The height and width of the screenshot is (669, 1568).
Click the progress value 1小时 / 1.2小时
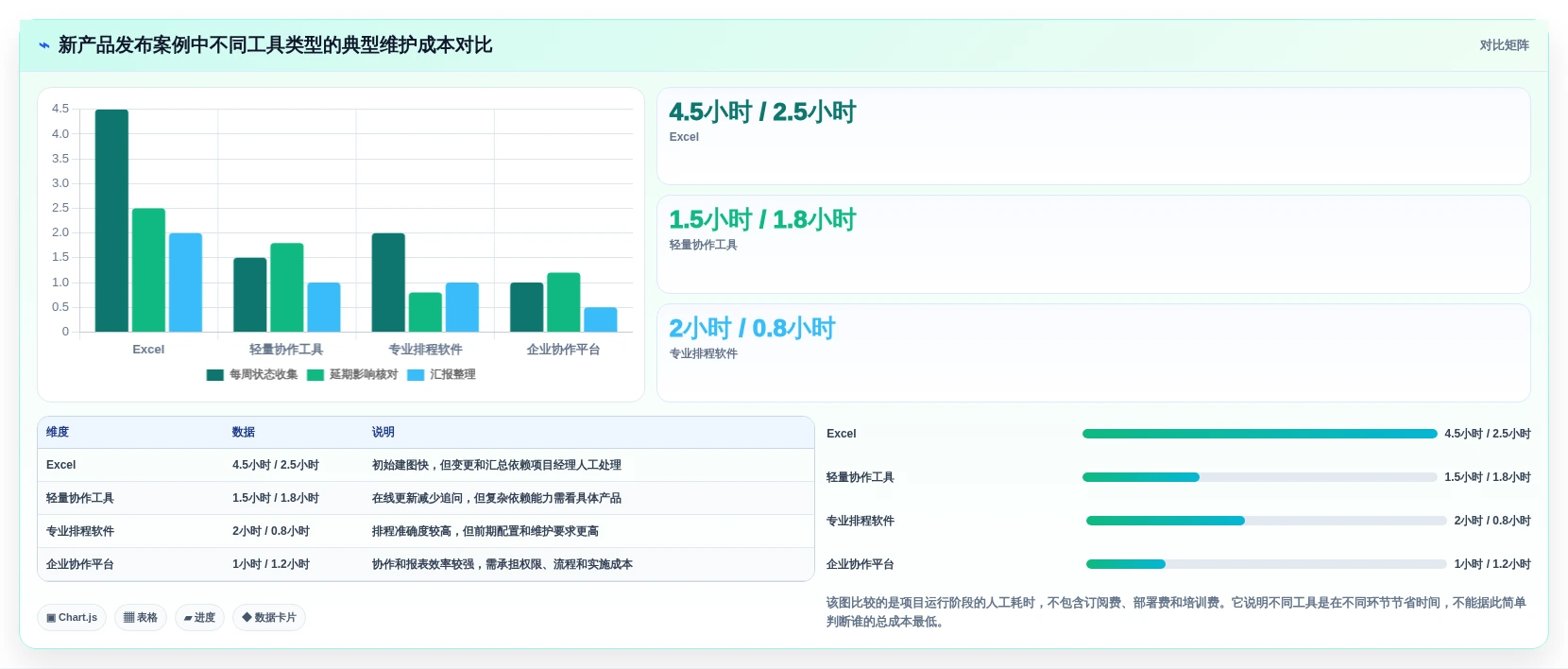pyautogui.click(x=1492, y=564)
